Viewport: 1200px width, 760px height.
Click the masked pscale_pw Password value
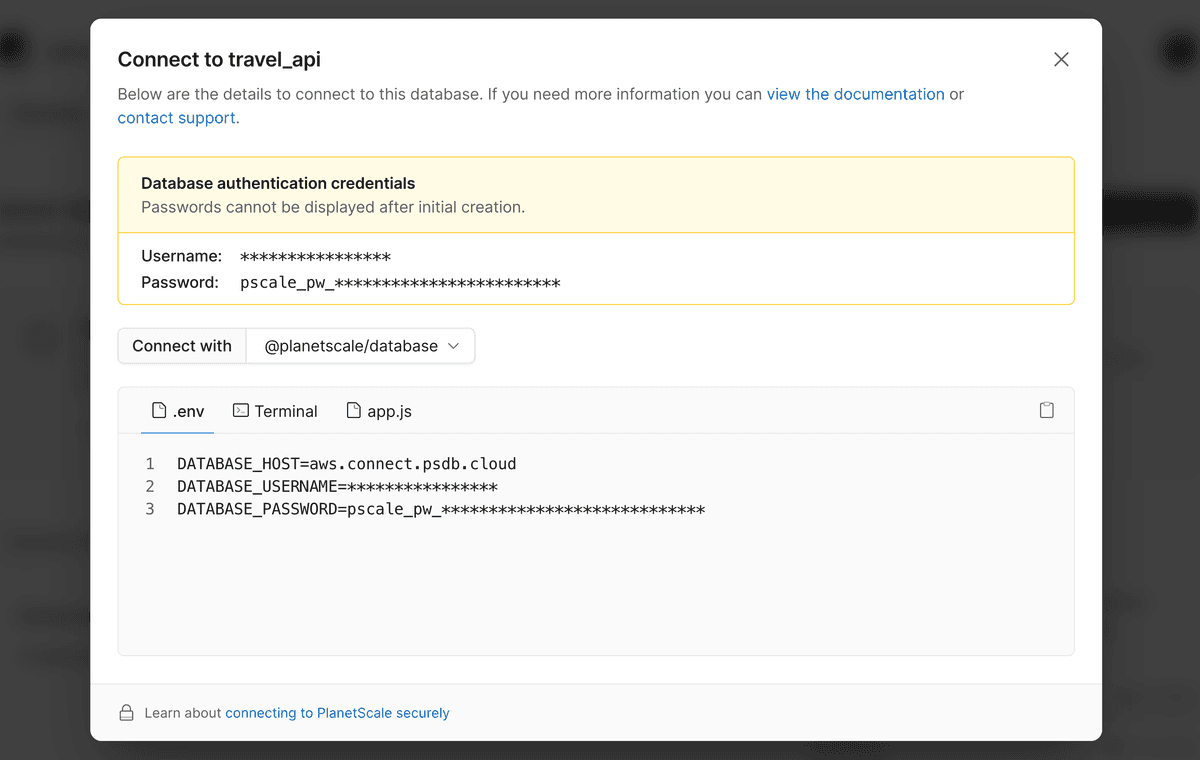pos(400,283)
